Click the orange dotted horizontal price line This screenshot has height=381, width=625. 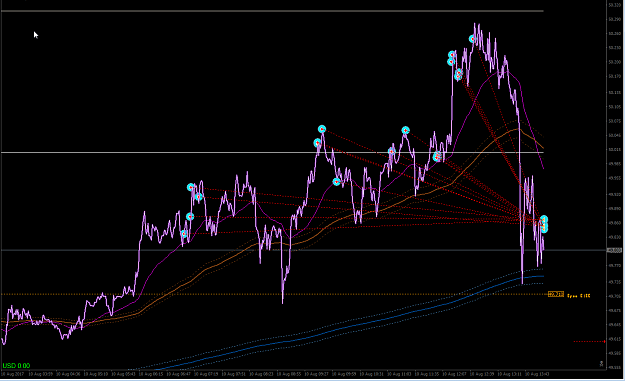coord(274,295)
